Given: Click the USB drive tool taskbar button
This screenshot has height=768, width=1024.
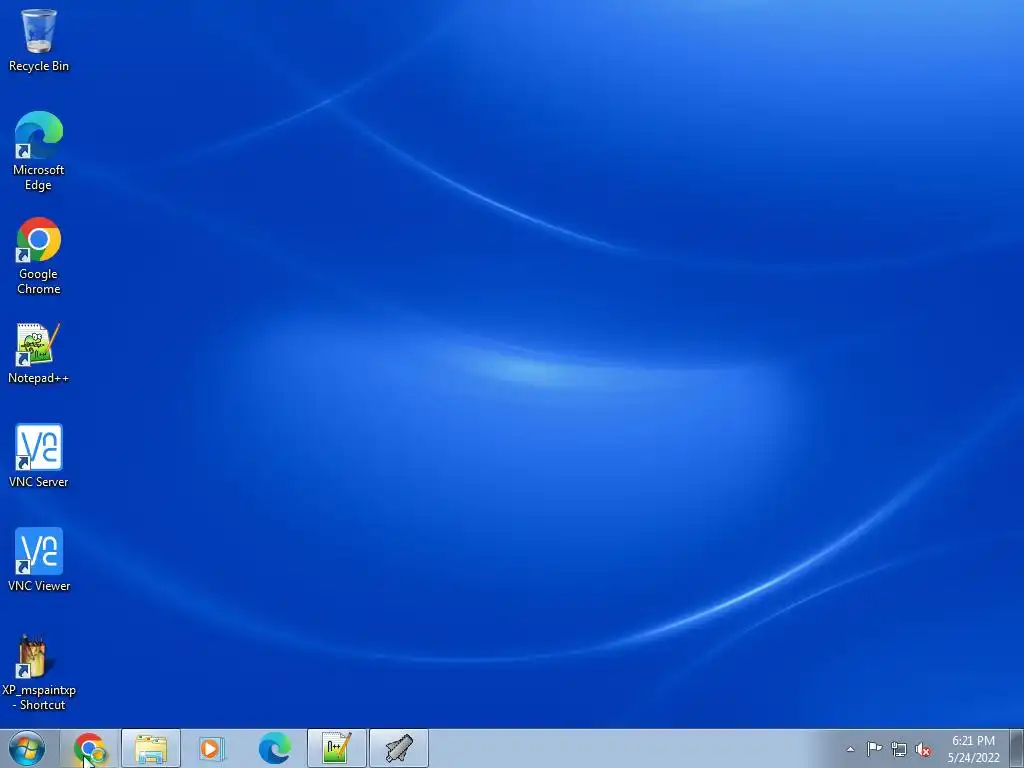Looking at the screenshot, I should [399, 748].
